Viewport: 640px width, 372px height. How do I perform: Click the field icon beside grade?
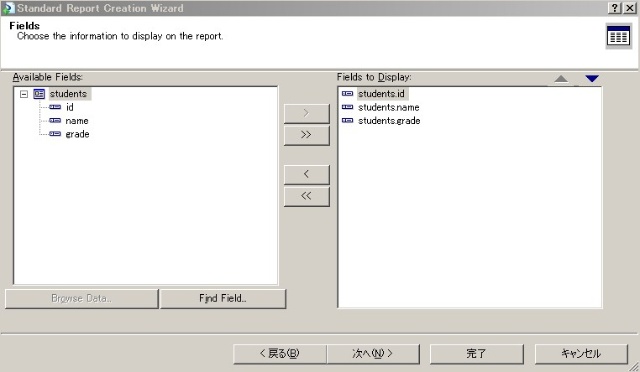coord(55,134)
